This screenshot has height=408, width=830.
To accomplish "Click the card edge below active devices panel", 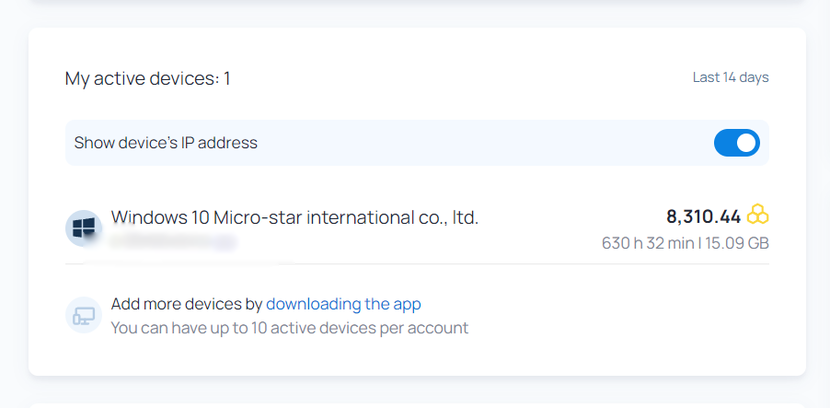I will pyautogui.click(x=417, y=406).
